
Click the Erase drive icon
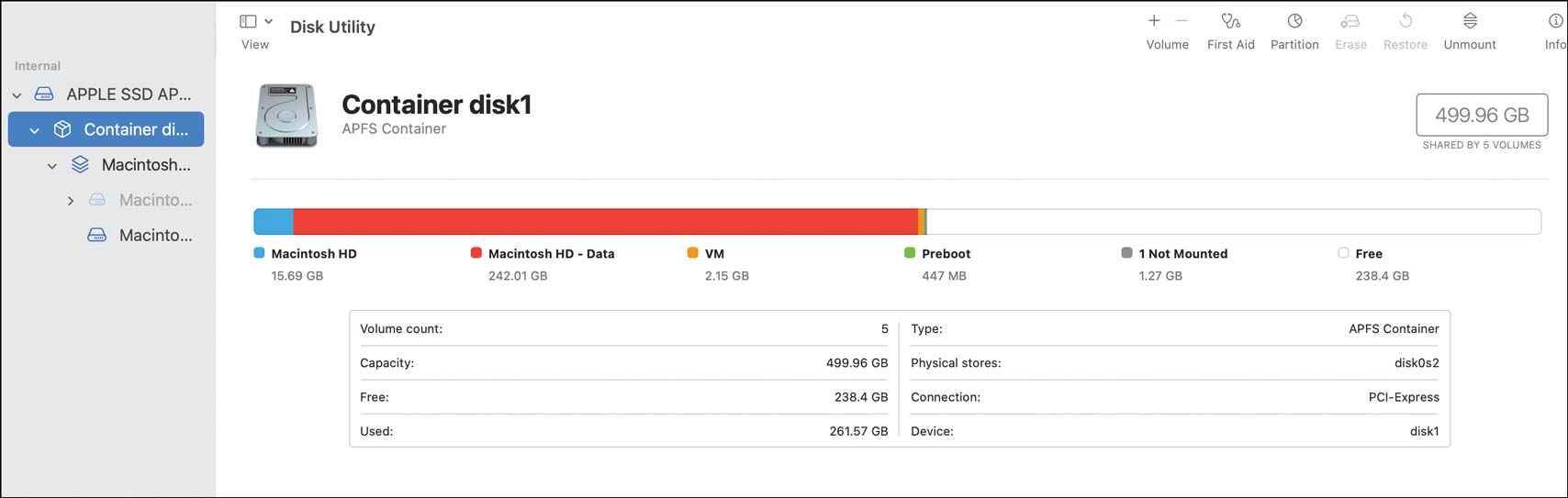coord(1350,21)
